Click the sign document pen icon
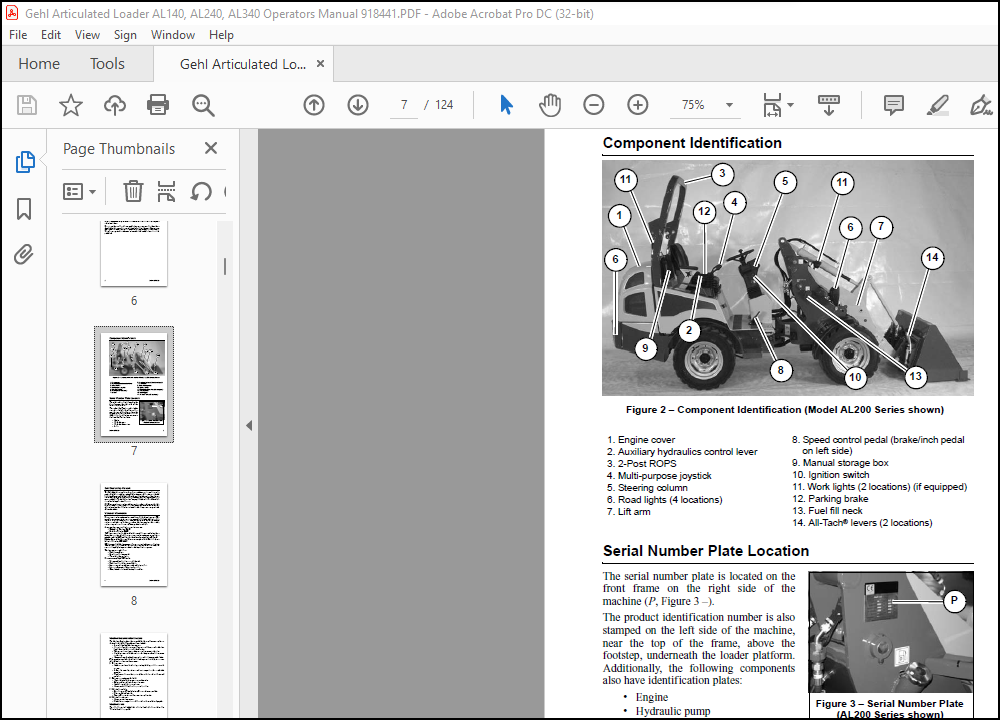 [x=981, y=105]
